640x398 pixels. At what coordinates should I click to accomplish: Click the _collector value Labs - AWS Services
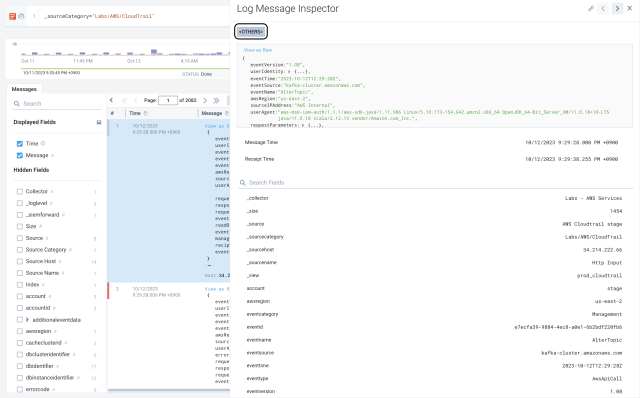[593, 198]
